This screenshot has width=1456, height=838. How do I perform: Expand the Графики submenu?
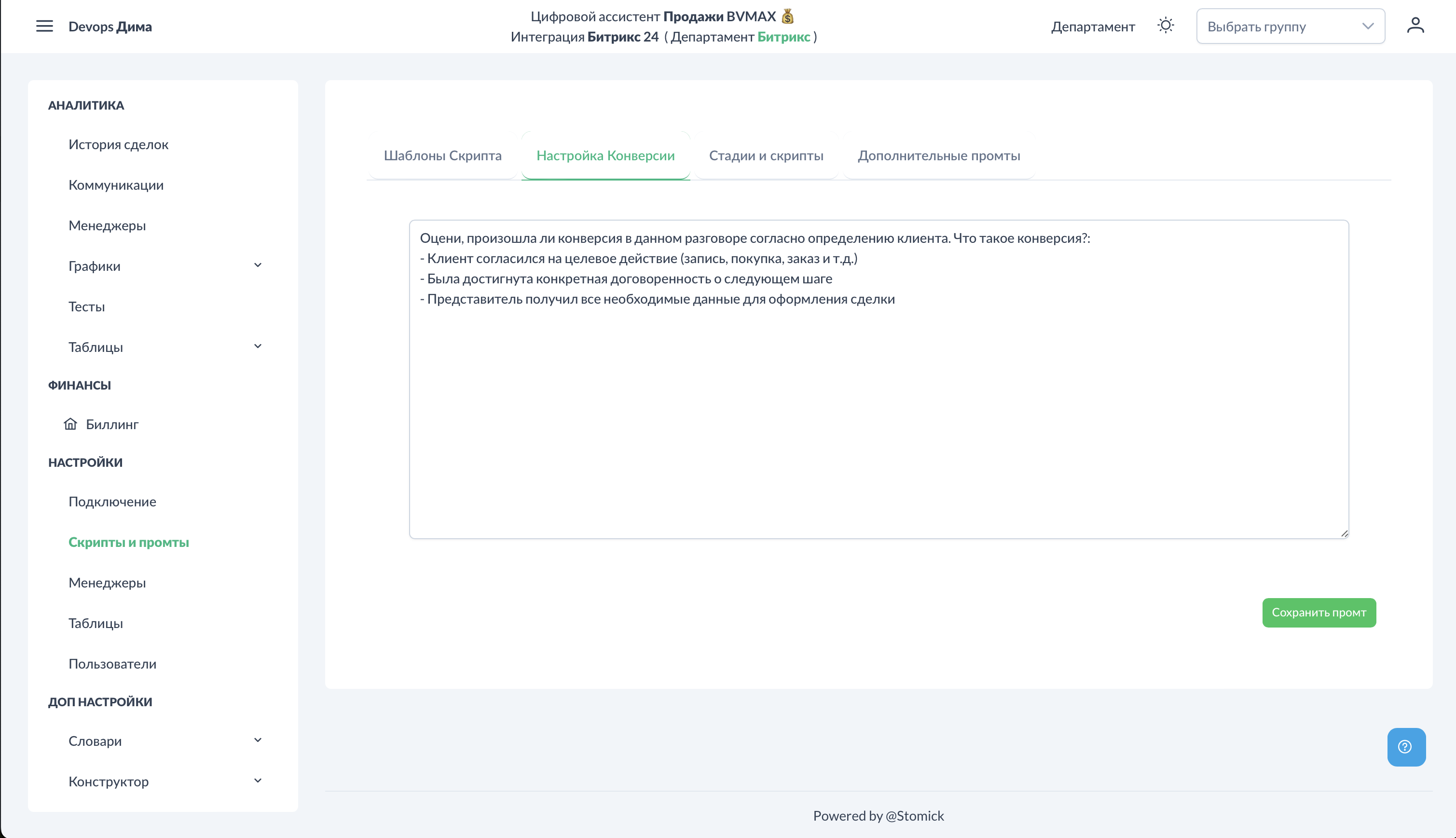coord(258,265)
